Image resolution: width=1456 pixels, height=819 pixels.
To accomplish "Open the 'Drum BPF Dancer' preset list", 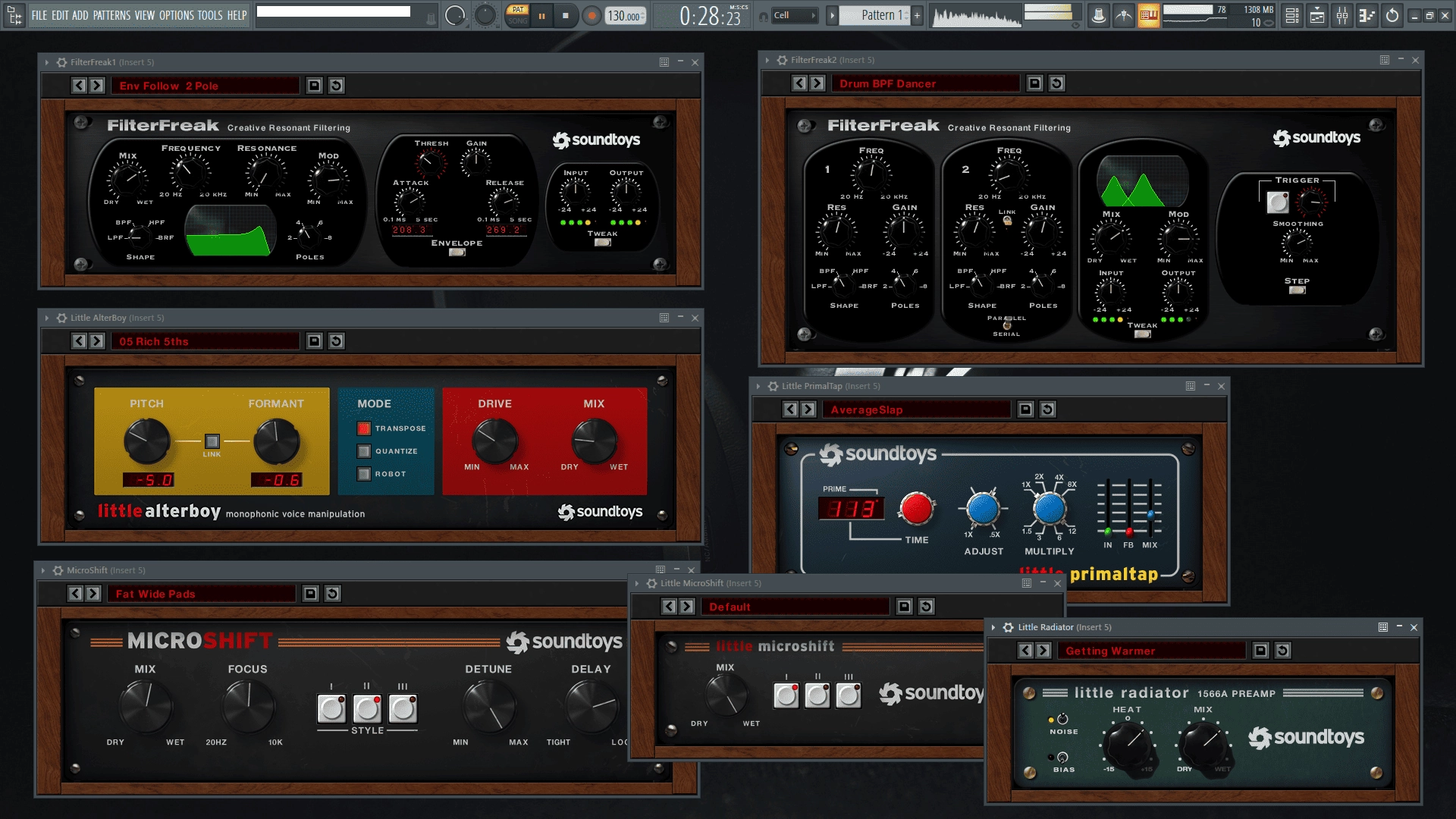I will [927, 83].
